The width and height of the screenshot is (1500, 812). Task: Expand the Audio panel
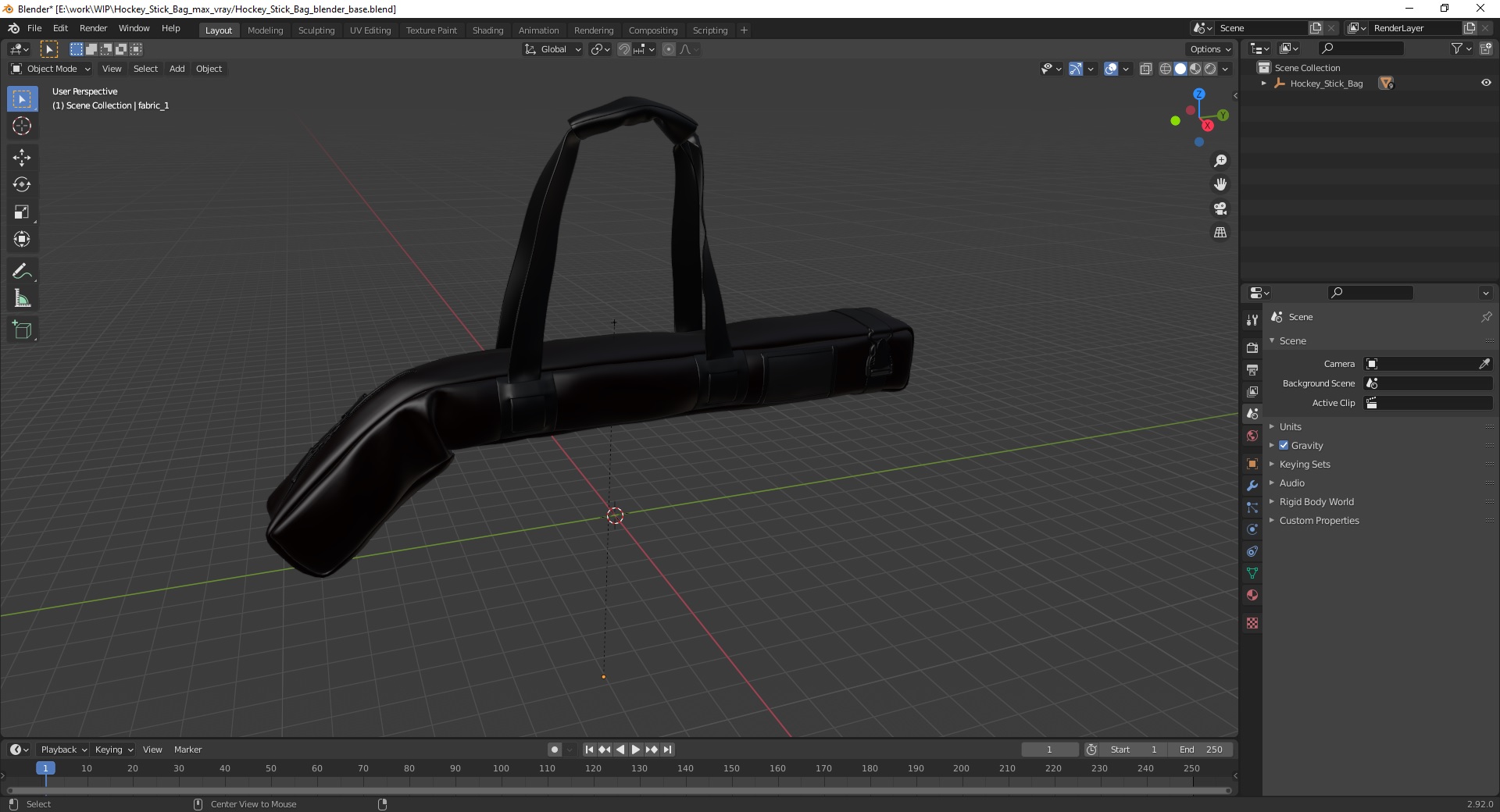tap(1291, 483)
